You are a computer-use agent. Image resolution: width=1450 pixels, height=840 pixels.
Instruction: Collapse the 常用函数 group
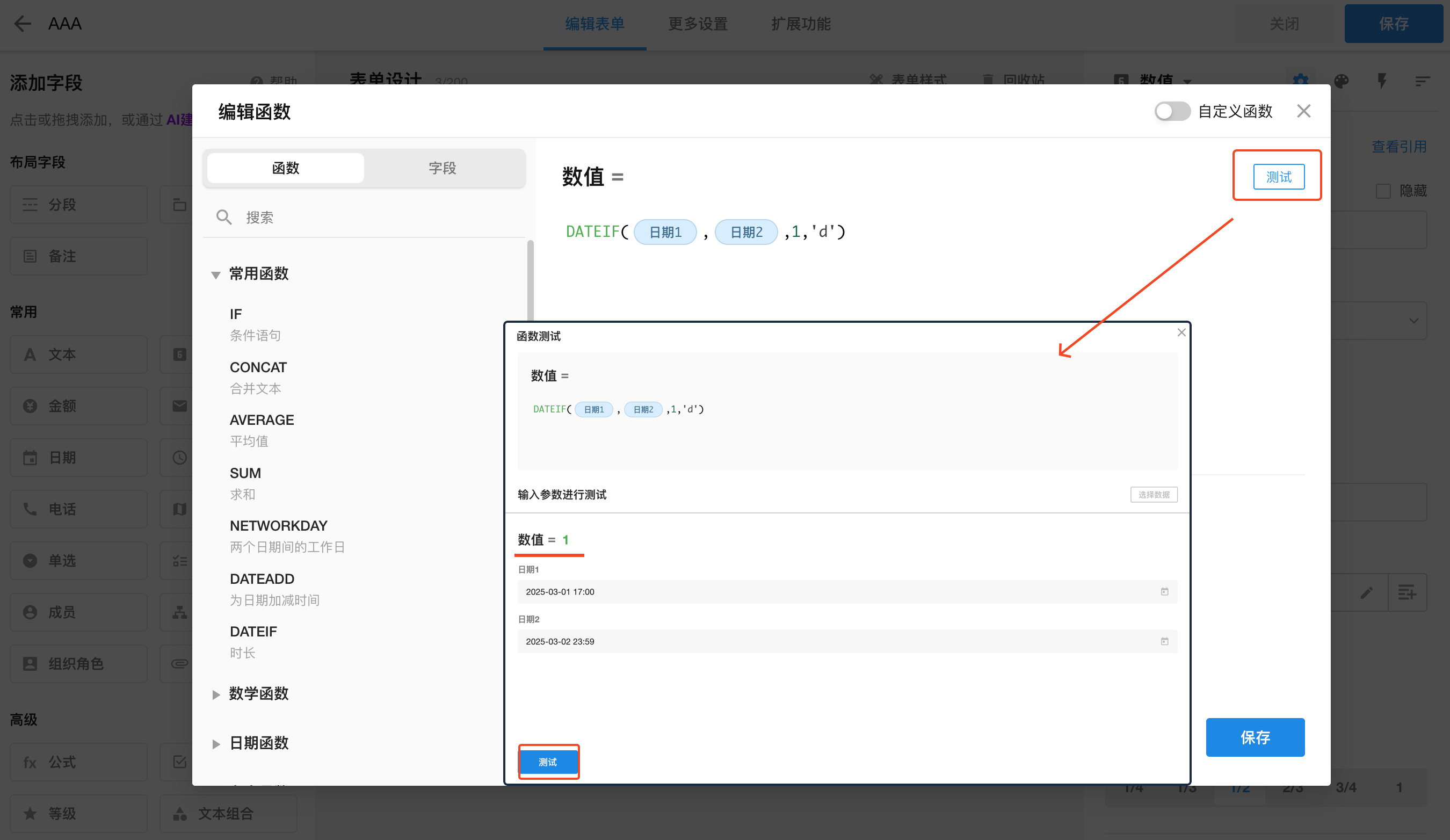point(216,274)
